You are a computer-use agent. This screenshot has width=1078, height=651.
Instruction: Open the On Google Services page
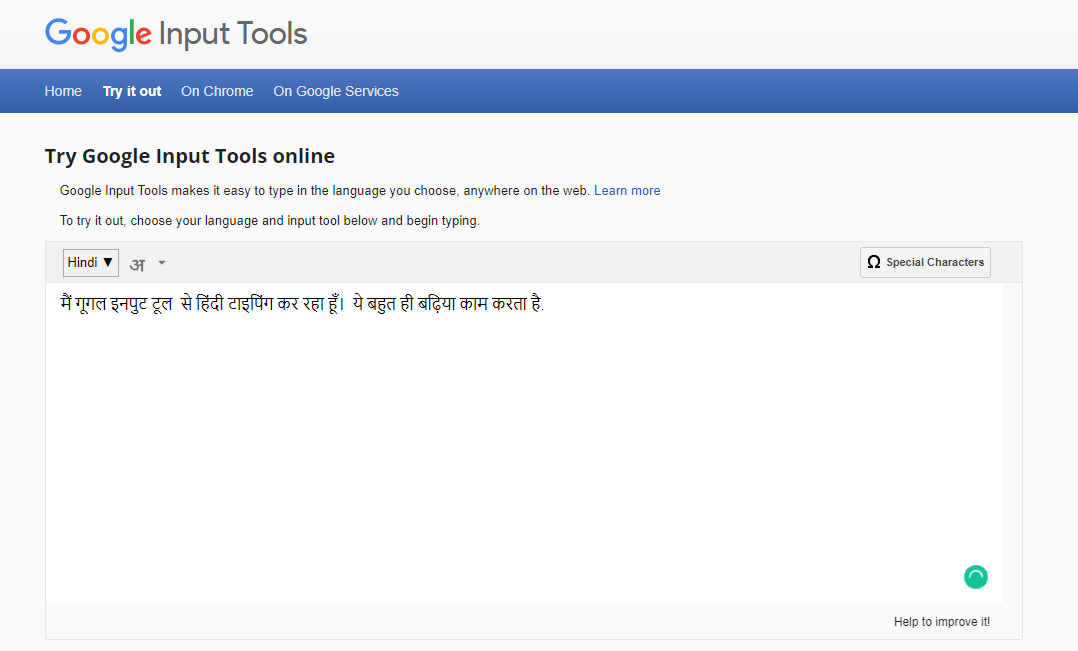(x=335, y=91)
